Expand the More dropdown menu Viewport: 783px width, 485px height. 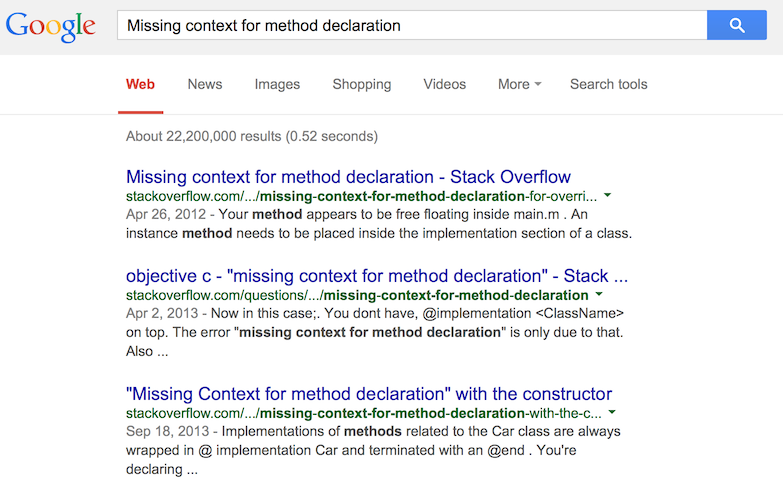point(519,84)
